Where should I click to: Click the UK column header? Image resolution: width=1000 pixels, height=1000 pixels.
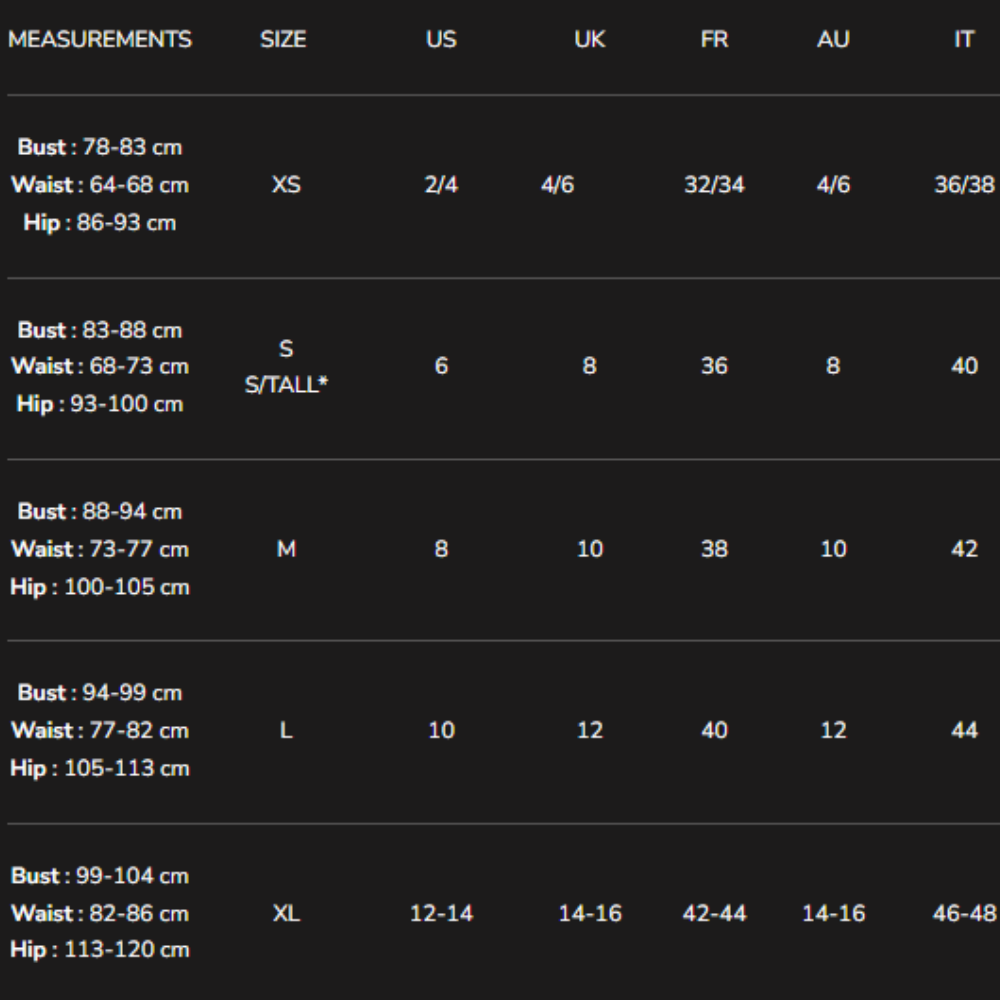pos(590,40)
